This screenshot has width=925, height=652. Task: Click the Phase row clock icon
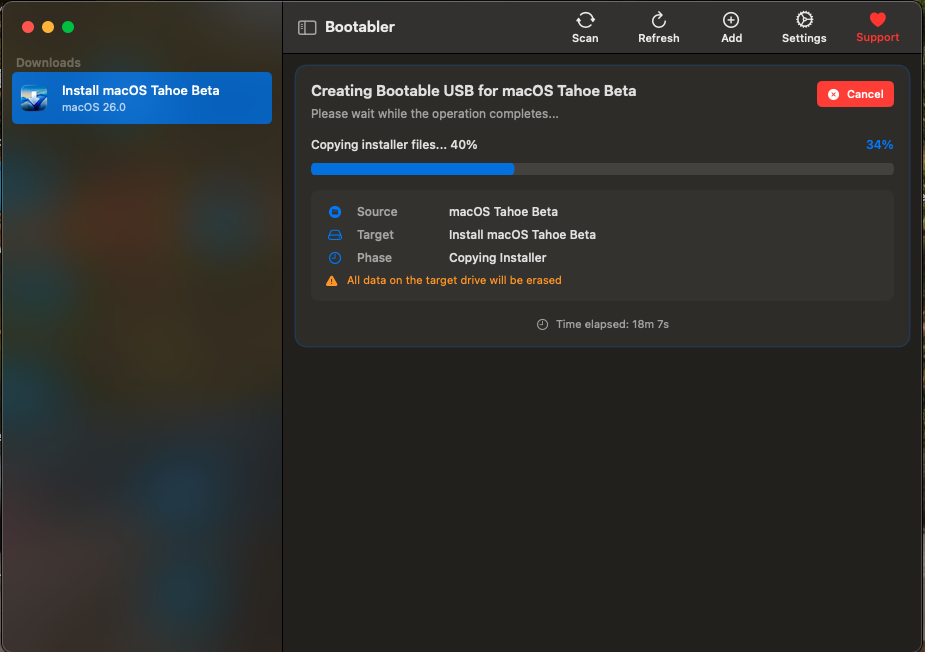point(334,258)
